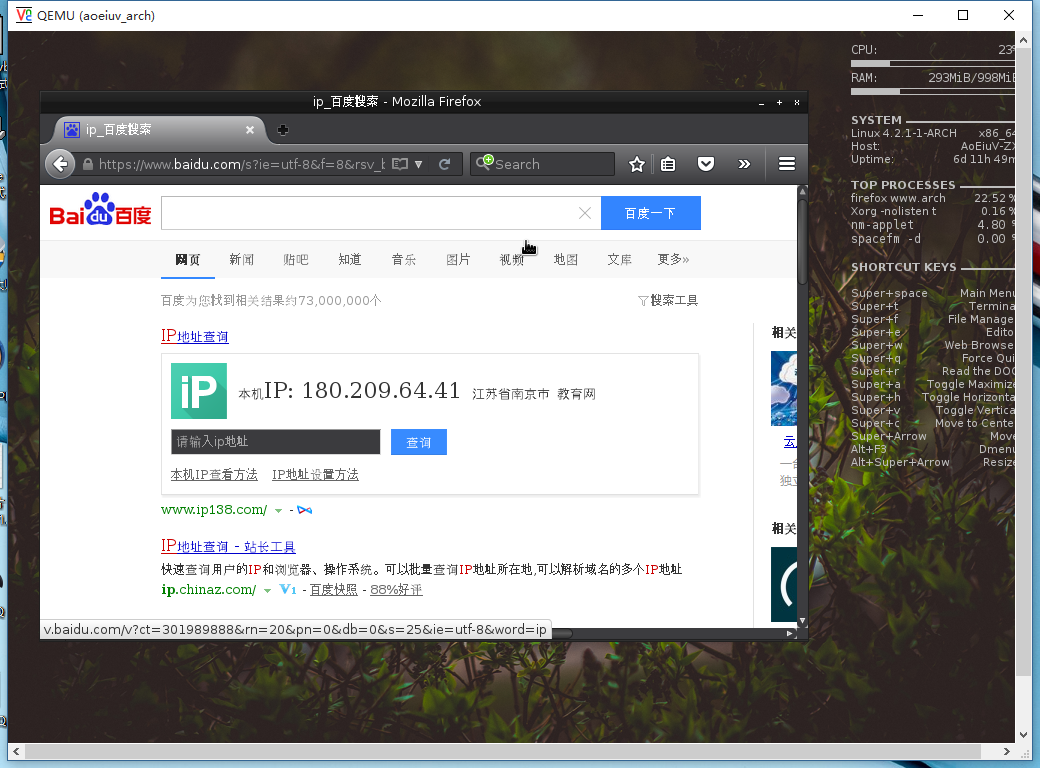Click Firefox horizontal scroll right arrow
Viewport: 1040px width, 768px height.
(789, 633)
